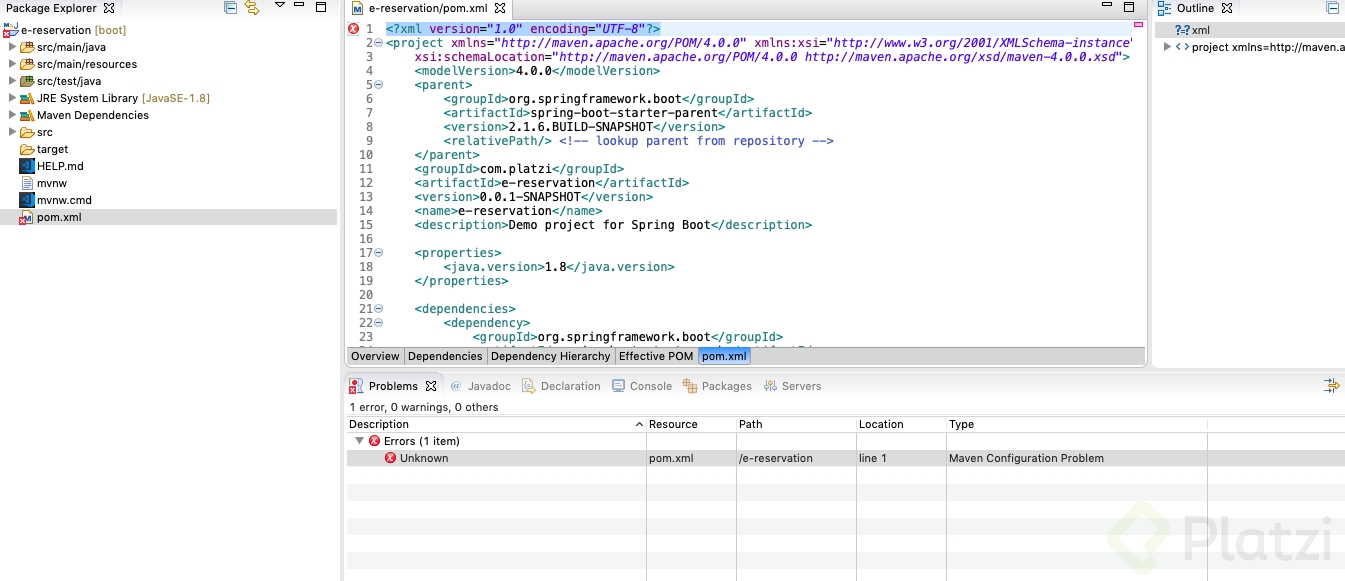Image resolution: width=1345 pixels, height=581 pixels.
Task: Click the e-reservation/pom.xml editor tab
Action: coord(427,8)
